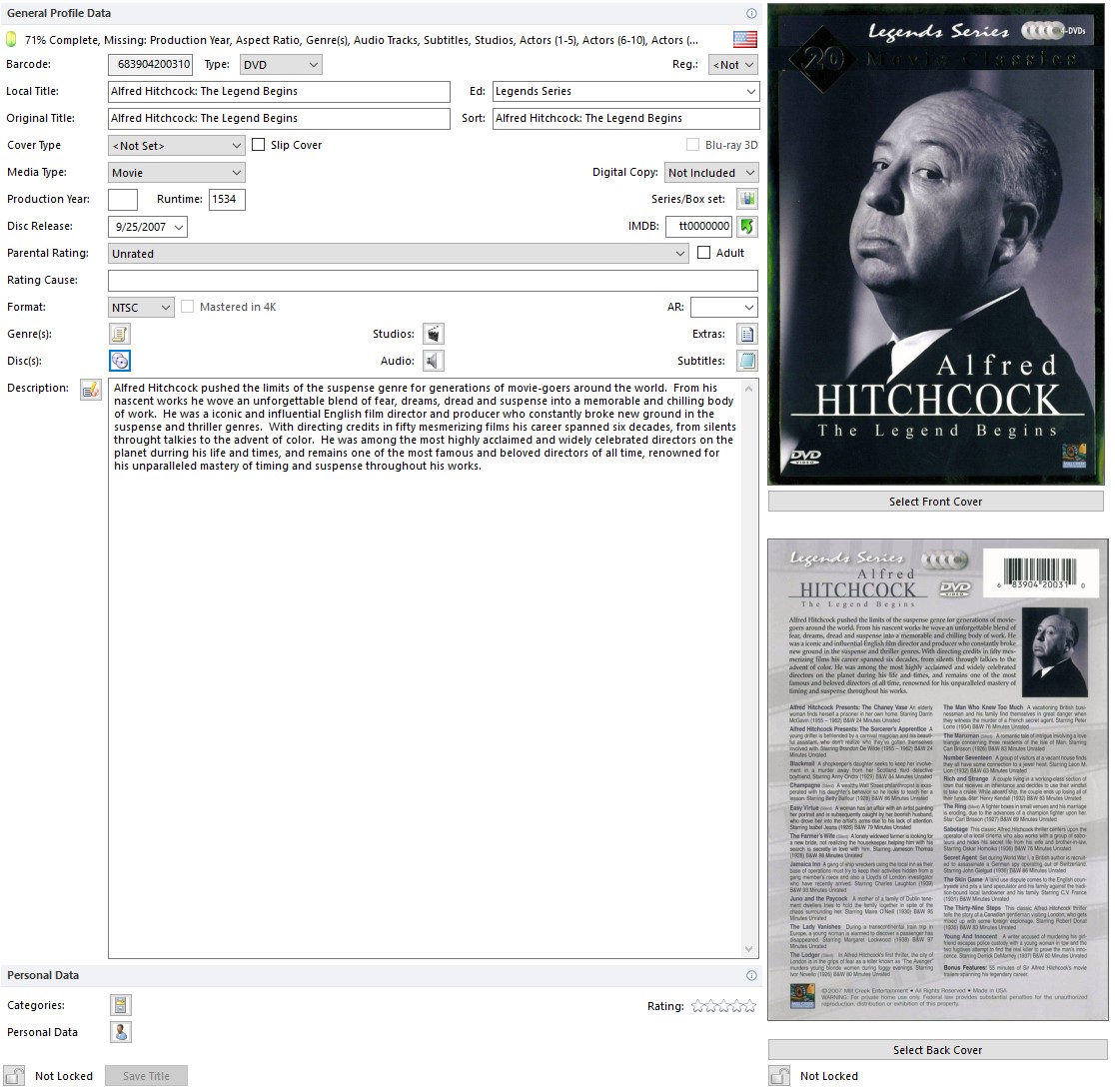
Task: Open the Extras editor icon
Action: click(747, 334)
